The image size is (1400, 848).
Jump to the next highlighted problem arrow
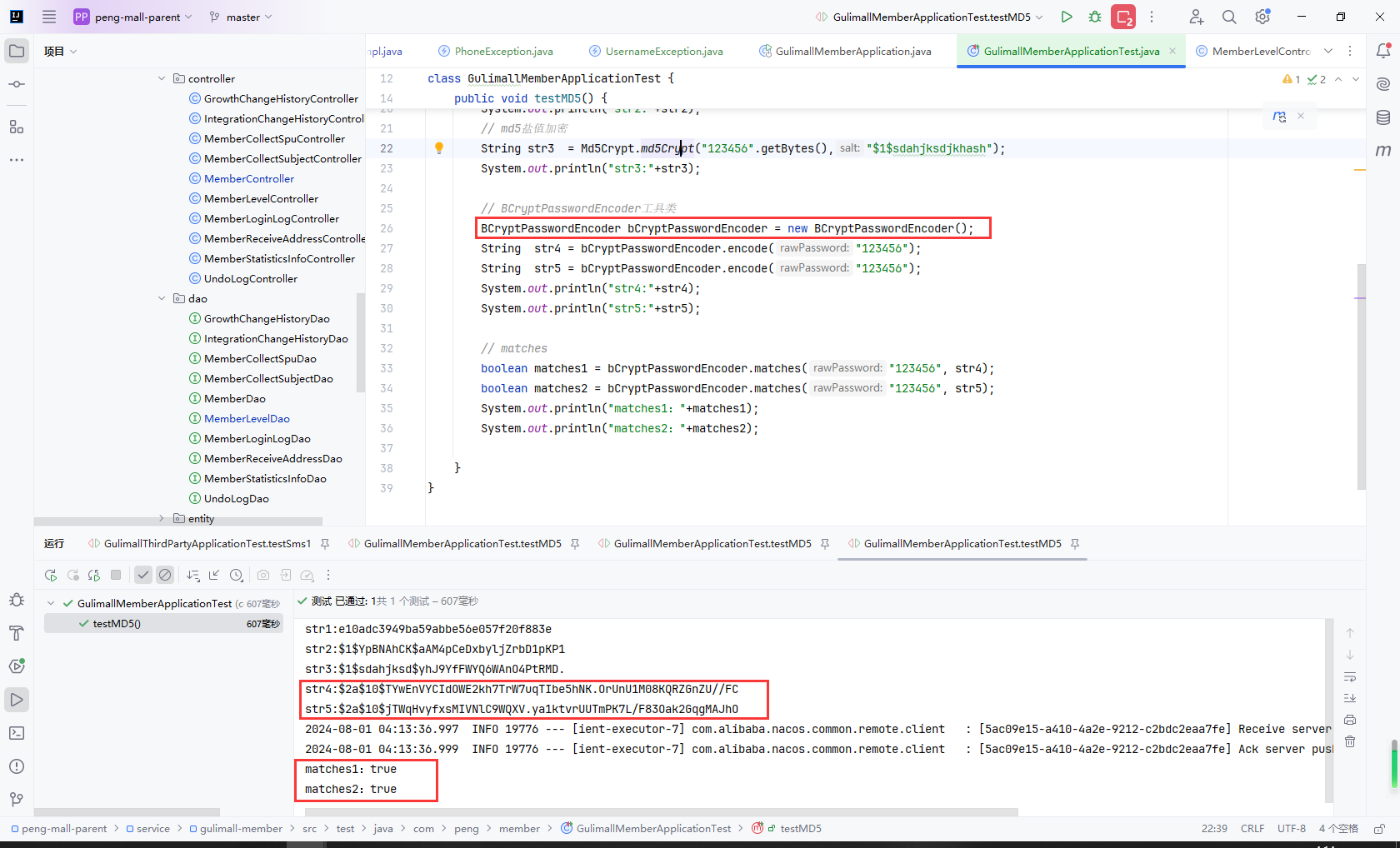tap(1356, 79)
